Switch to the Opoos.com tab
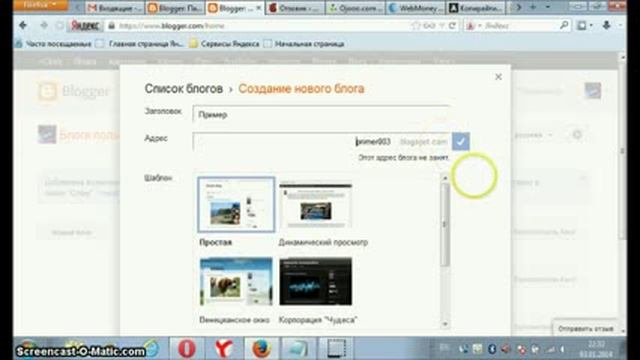 click(x=355, y=8)
